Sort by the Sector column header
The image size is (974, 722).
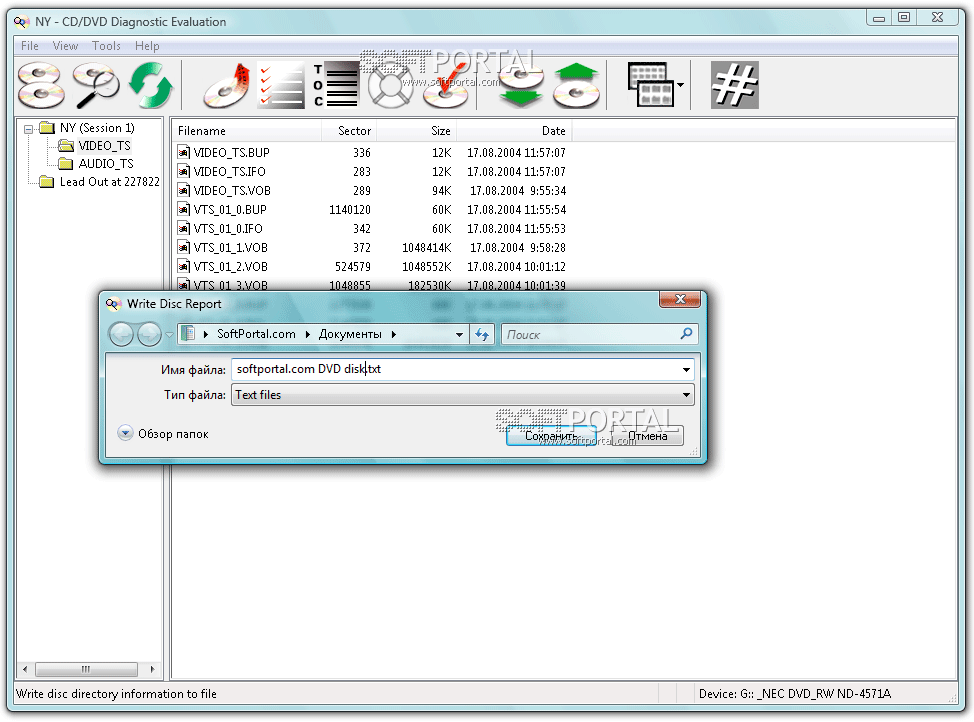(349, 131)
